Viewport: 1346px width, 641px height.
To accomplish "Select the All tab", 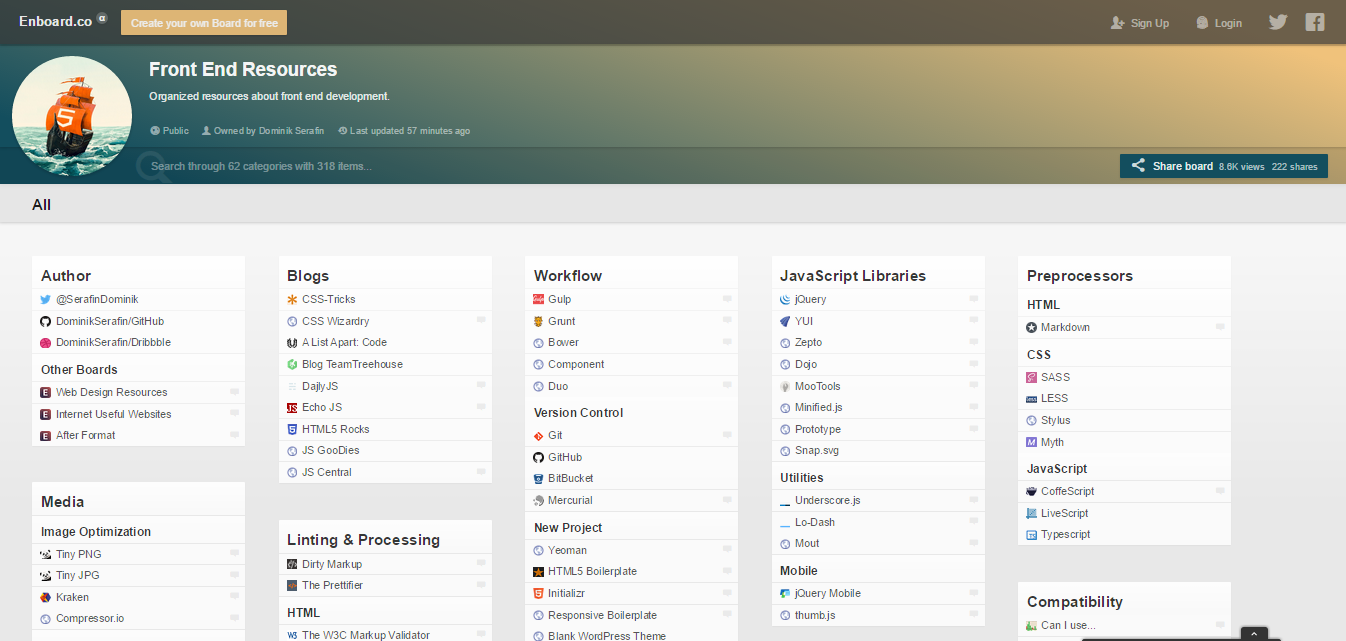I will 41,205.
